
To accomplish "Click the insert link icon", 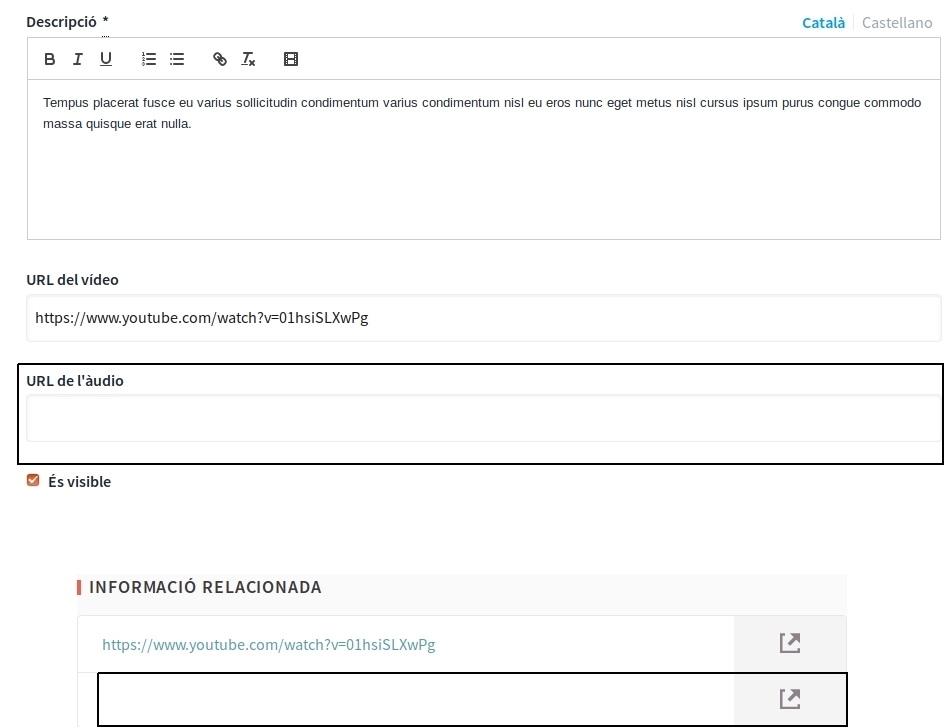I will point(220,60).
